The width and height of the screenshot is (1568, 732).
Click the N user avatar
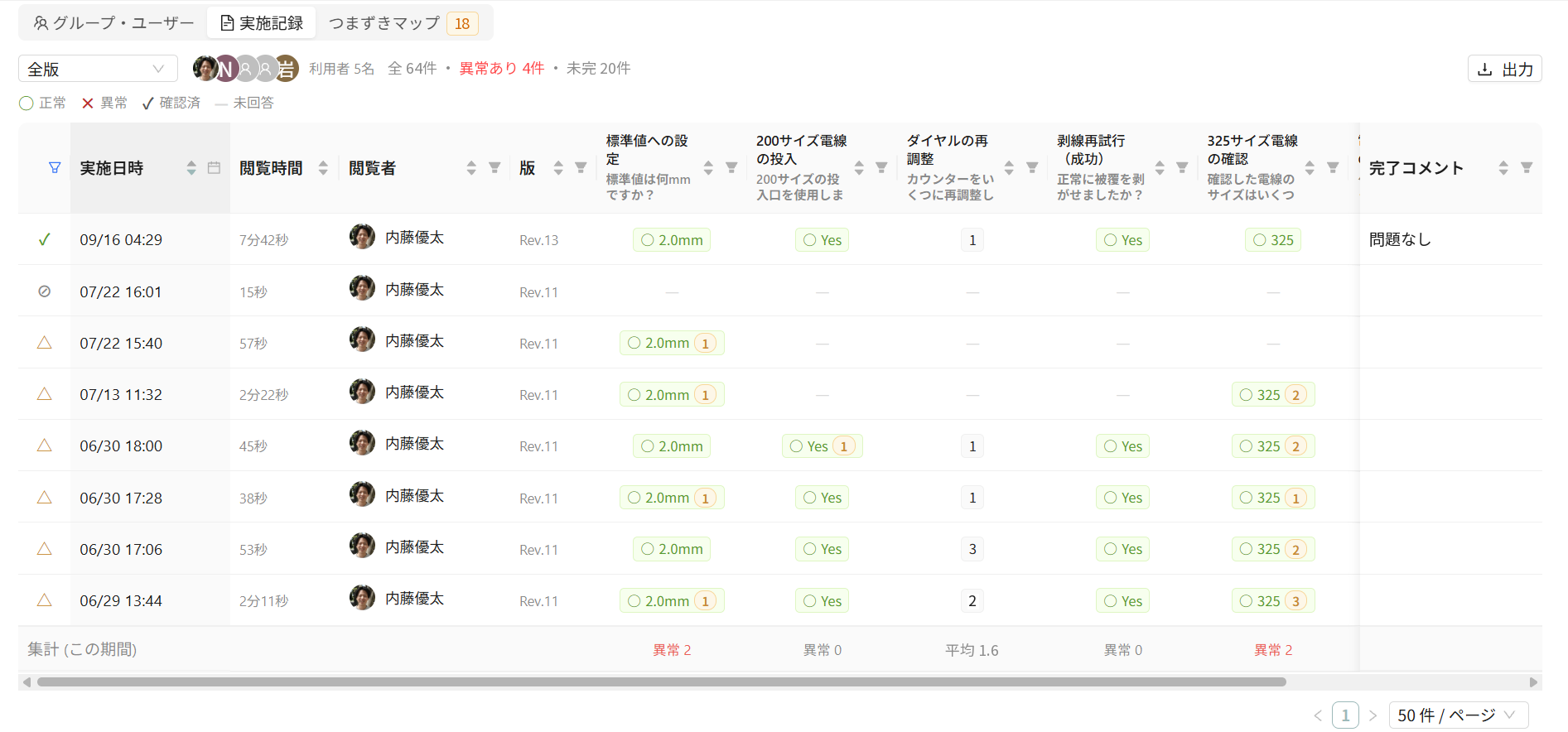coord(225,69)
